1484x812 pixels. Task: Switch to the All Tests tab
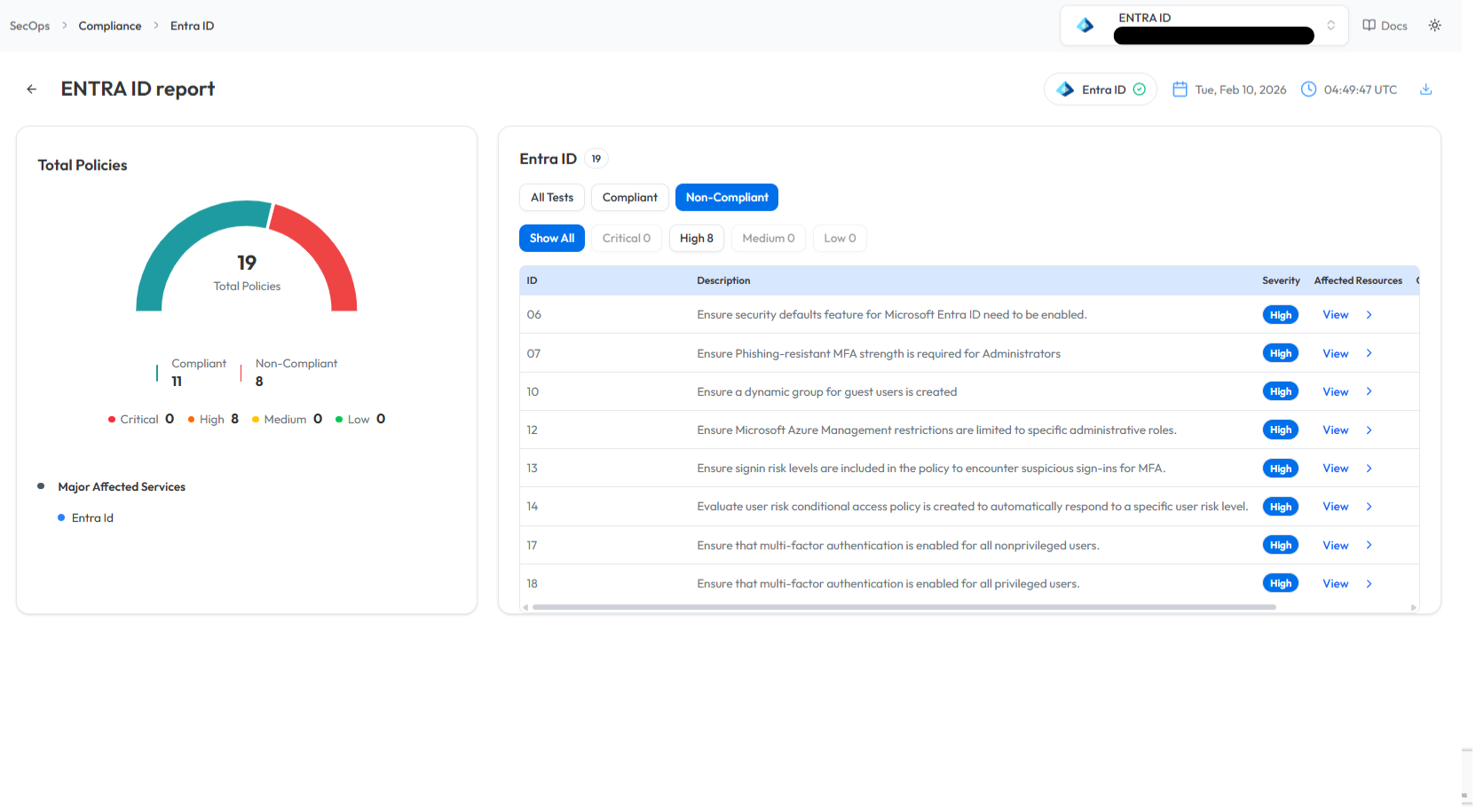click(551, 198)
